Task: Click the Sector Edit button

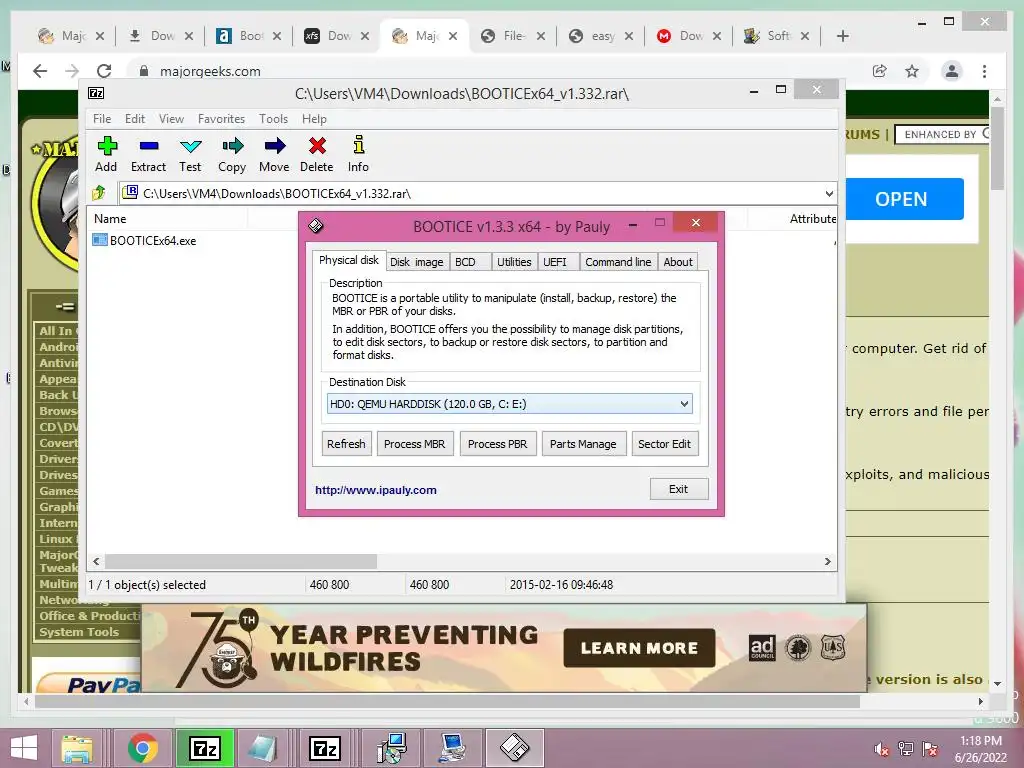Action: click(664, 443)
